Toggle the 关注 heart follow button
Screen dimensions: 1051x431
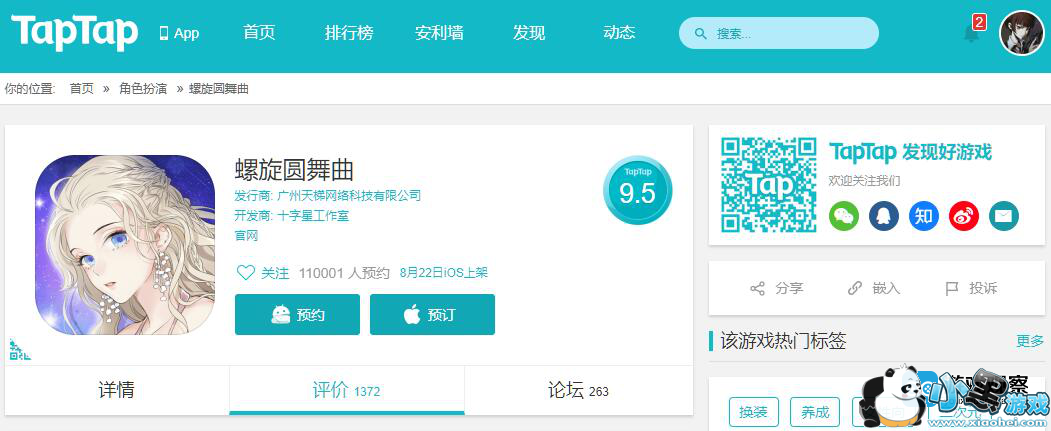pyautogui.click(x=263, y=273)
